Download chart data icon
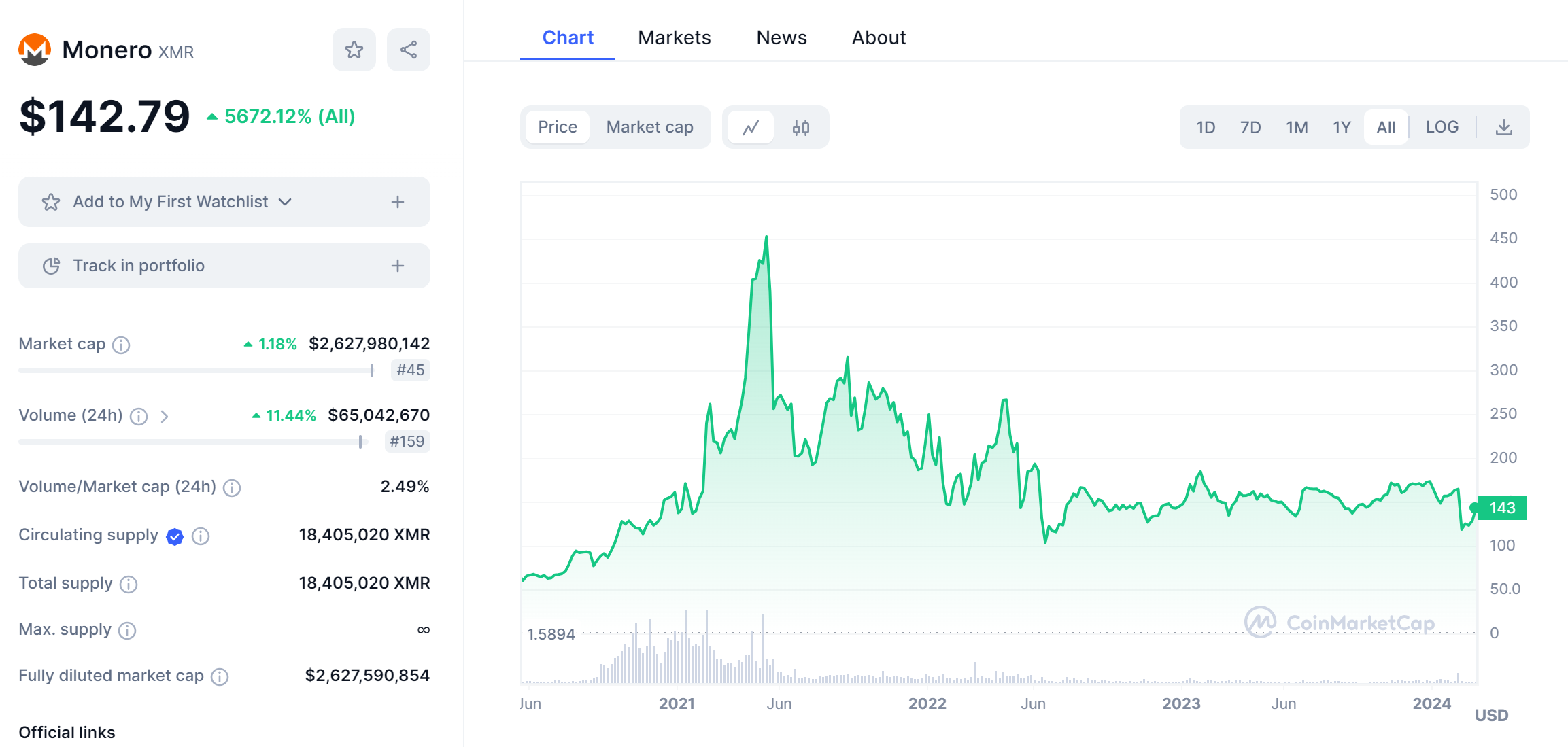Image resolution: width=1568 pixels, height=747 pixels. coord(1503,127)
